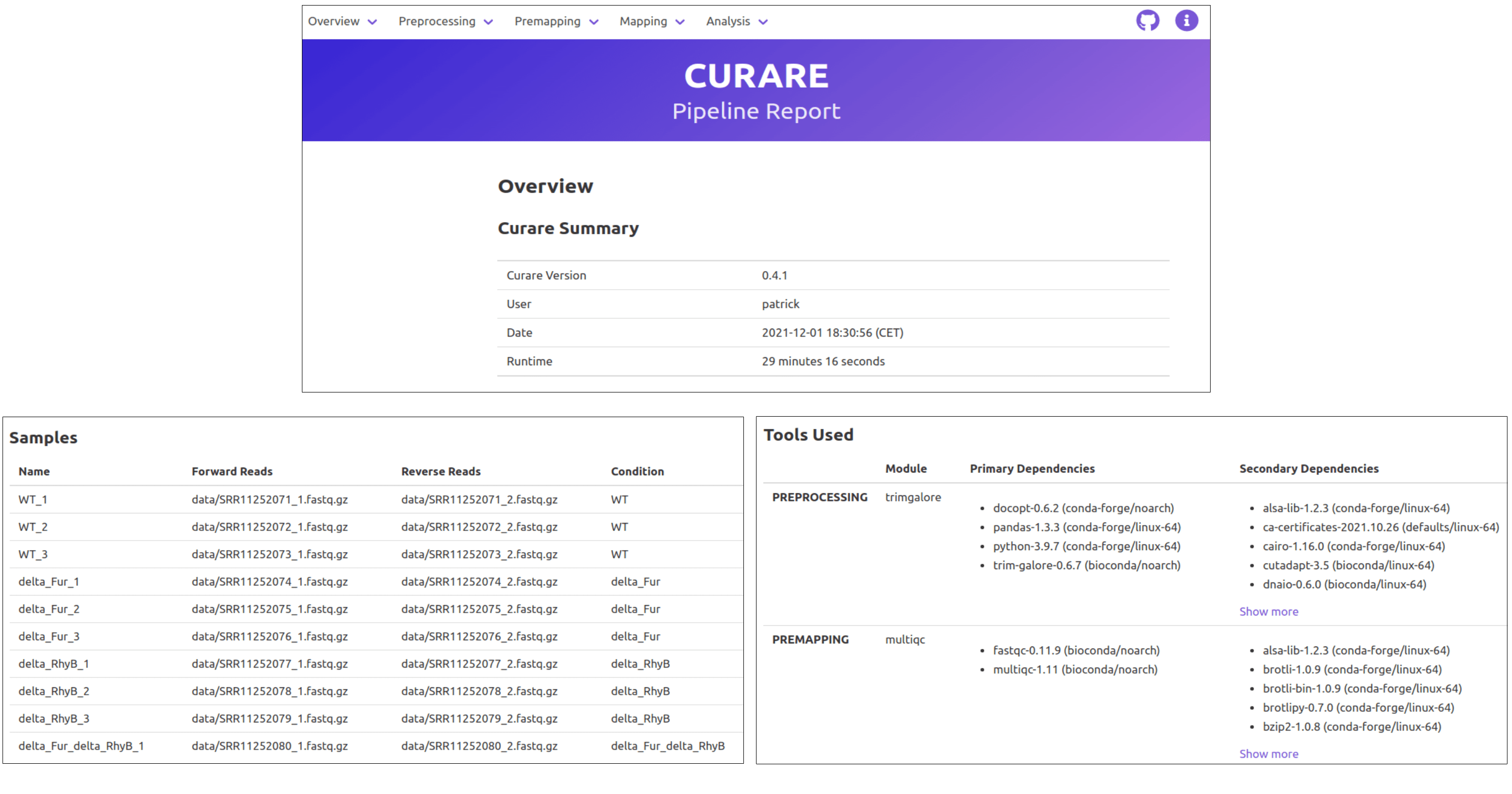
Task: Click reverse read data/SRR11252080_2.fastq.gz
Action: [x=479, y=746]
